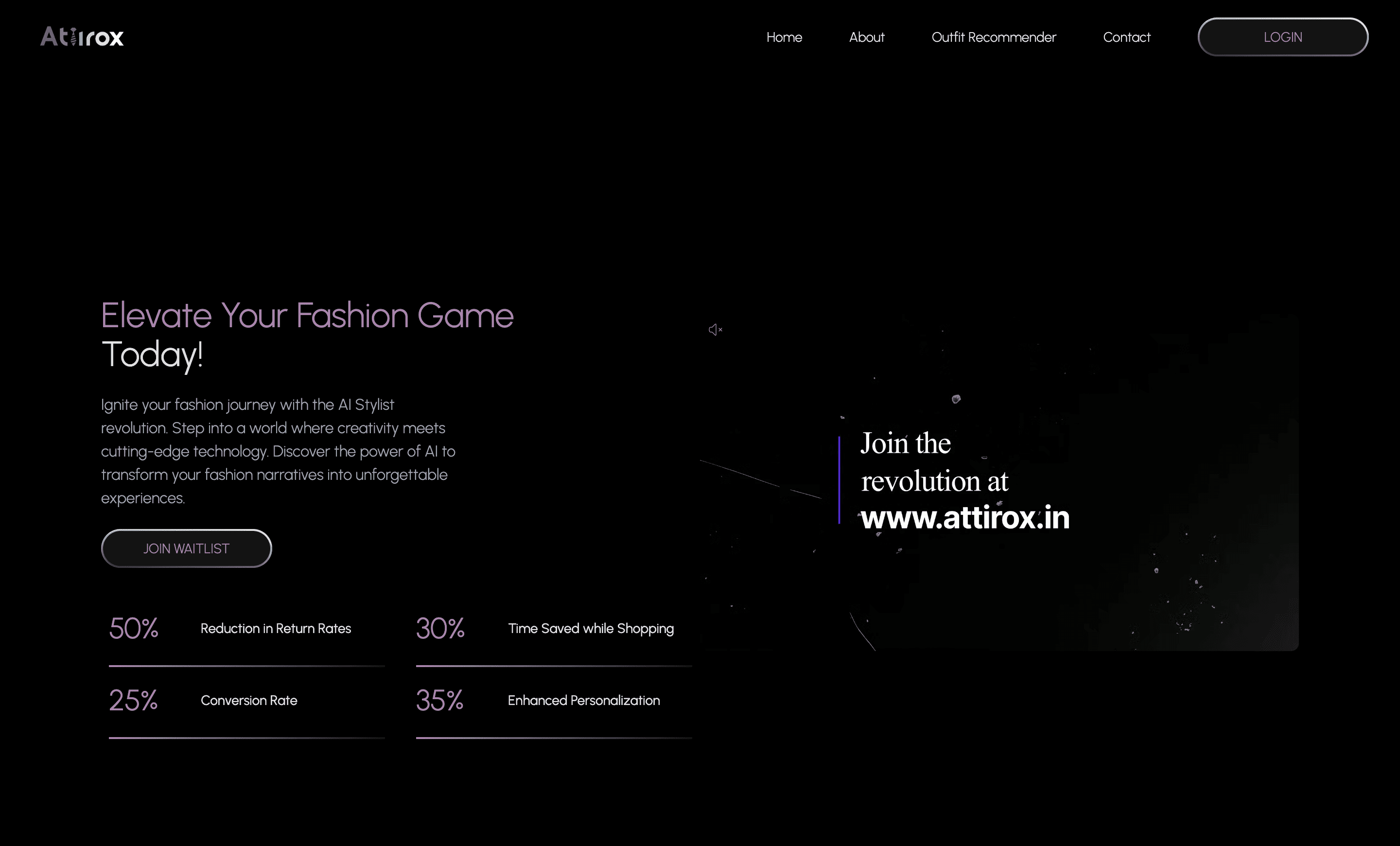Screen dimensions: 1400x846
Task: Open the Home page
Action: (x=784, y=37)
